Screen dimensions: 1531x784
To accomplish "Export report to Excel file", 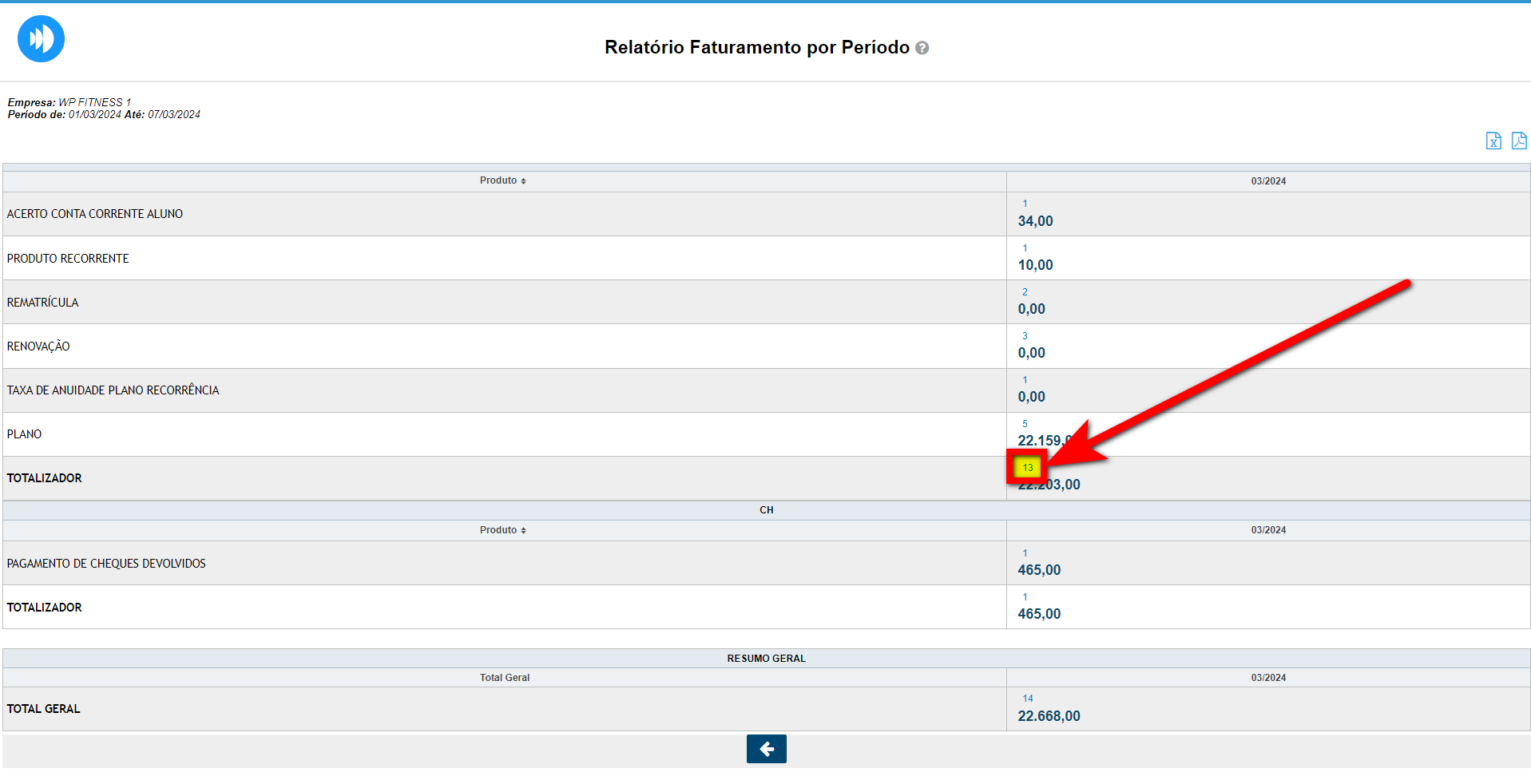I will 1493,141.
